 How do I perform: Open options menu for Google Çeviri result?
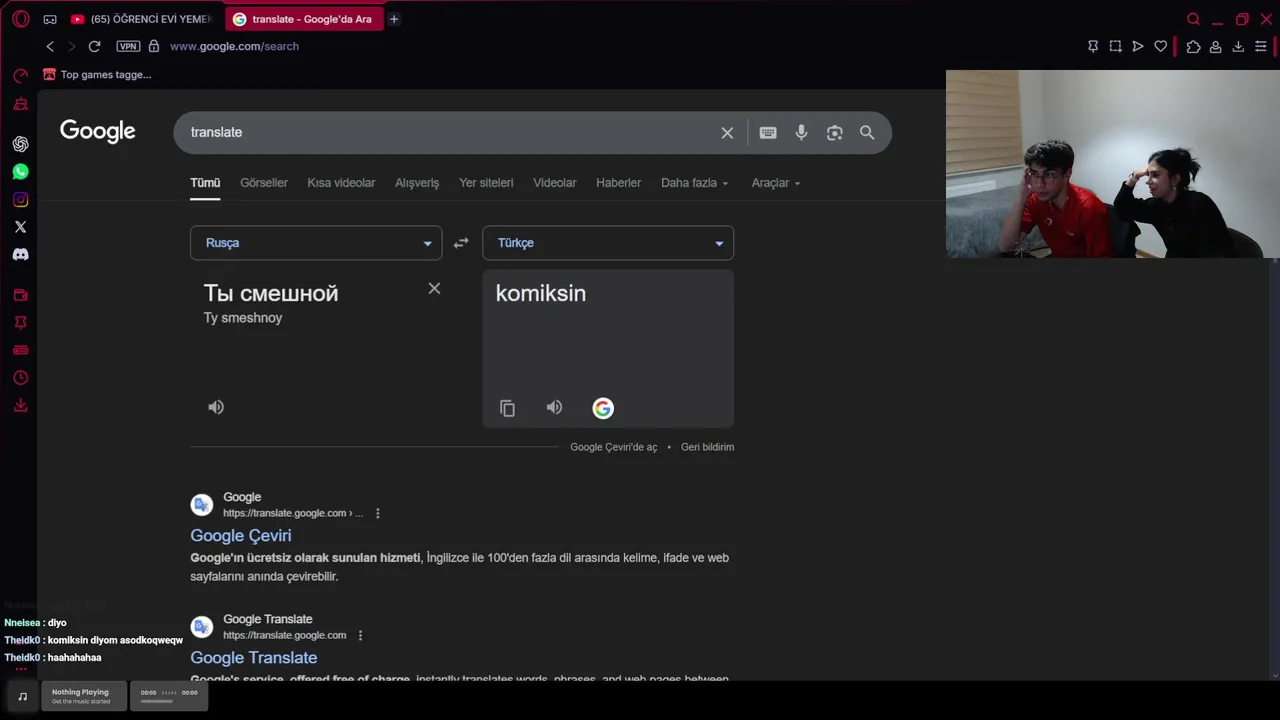(x=377, y=513)
